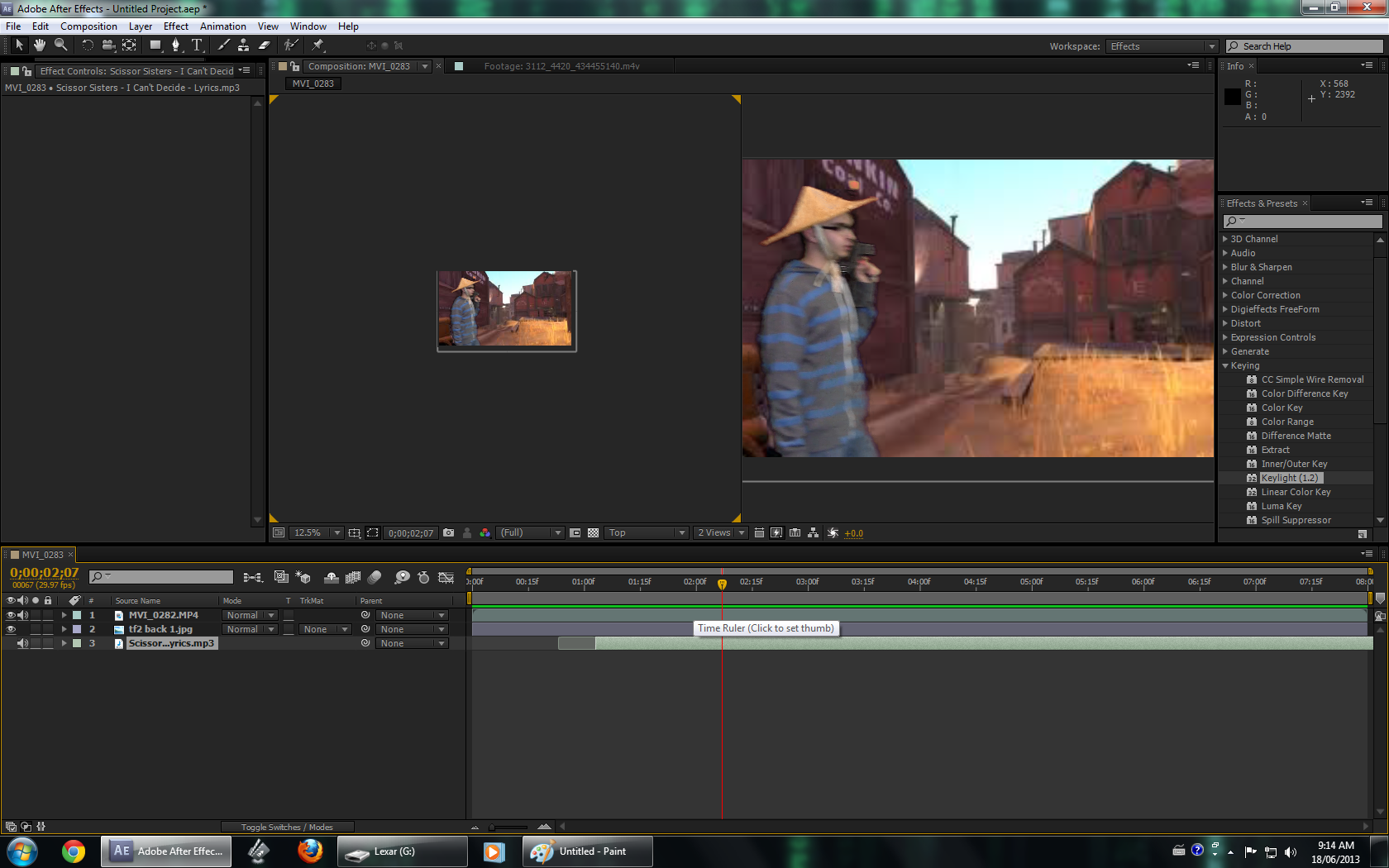
Task: Toggle lock on Effect Controls panel
Action: pyautogui.click(x=27, y=71)
